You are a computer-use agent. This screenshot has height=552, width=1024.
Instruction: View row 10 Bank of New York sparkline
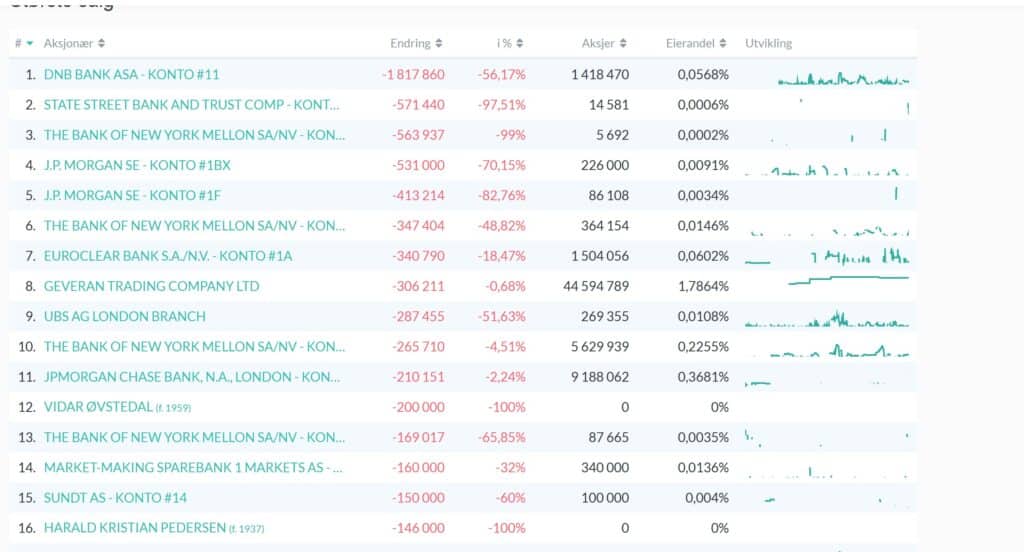[831, 351]
